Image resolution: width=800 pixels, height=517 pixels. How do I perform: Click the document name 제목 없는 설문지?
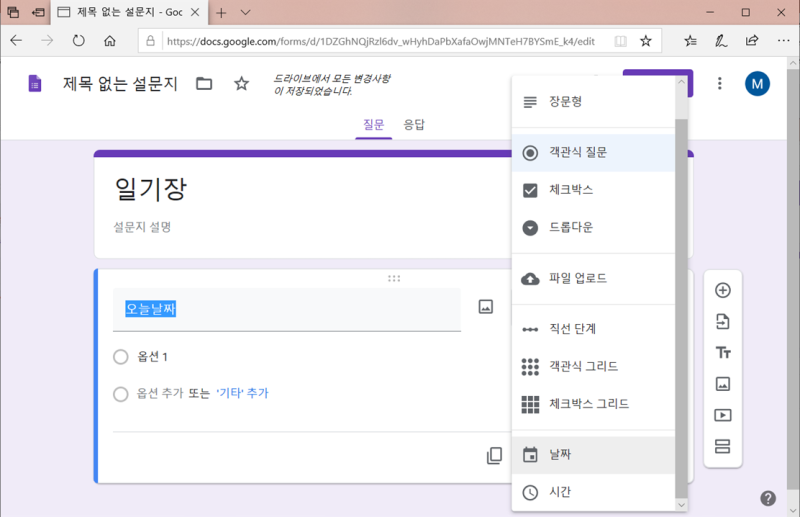(x=120, y=84)
